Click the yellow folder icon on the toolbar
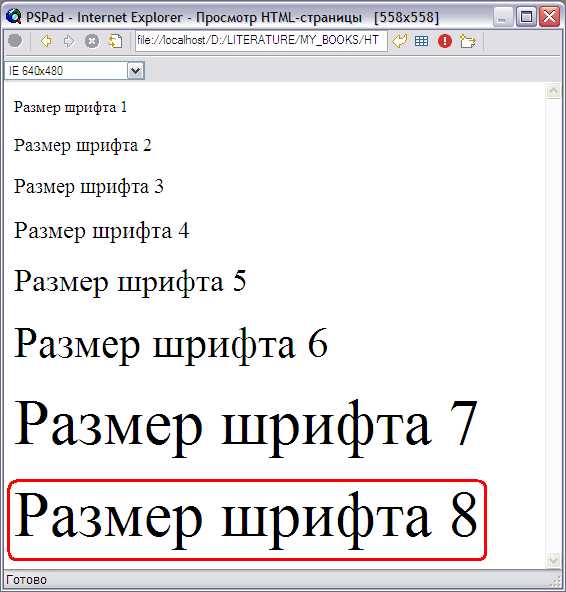The width and height of the screenshot is (566, 592). coord(468,40)
